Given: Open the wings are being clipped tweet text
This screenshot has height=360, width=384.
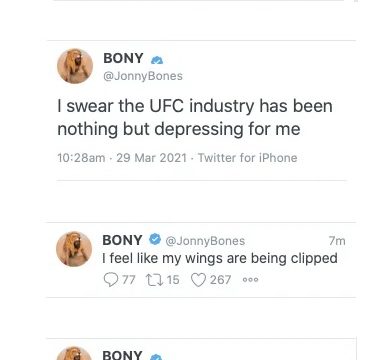Looking at the screenshot, I should coord(220,258).
